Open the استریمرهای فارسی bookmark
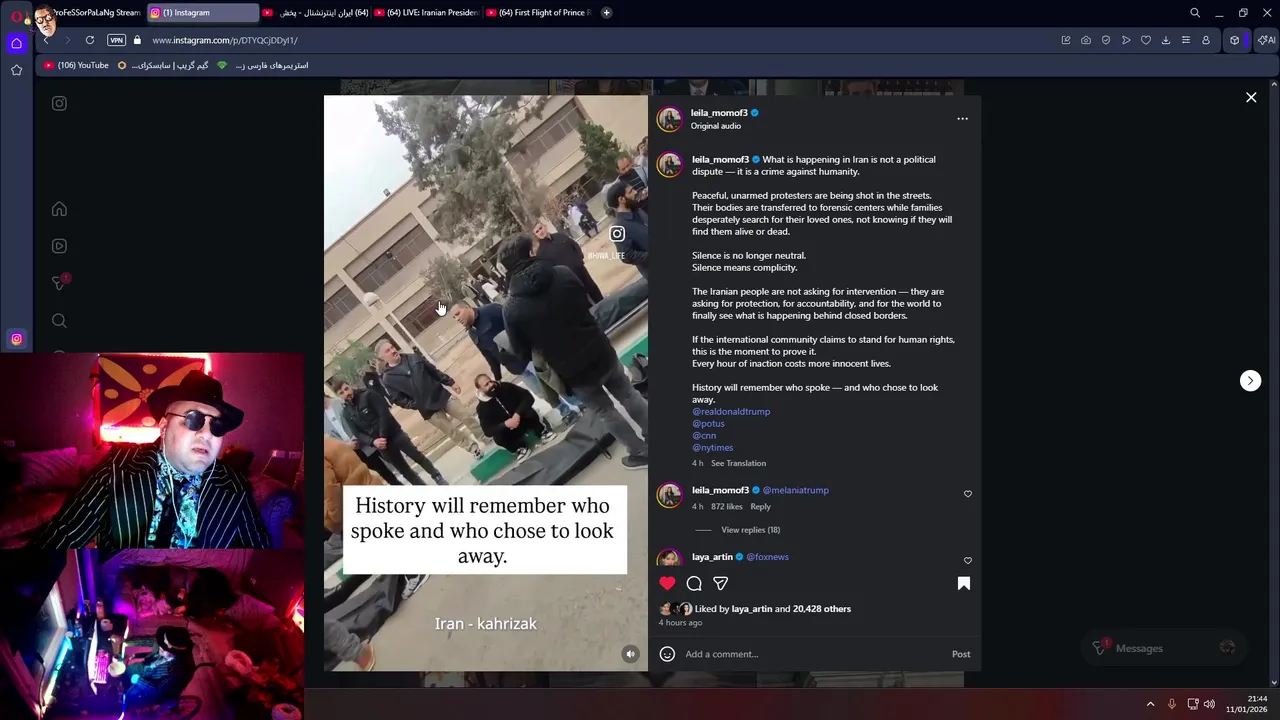 point(263,65)
